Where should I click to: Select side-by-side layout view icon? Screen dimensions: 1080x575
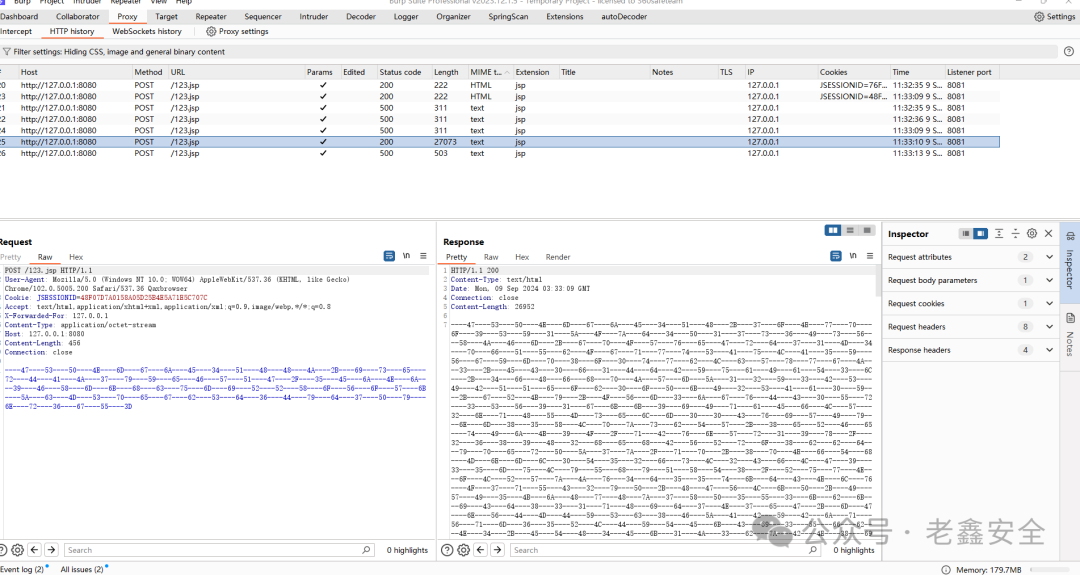coord(833,230)
